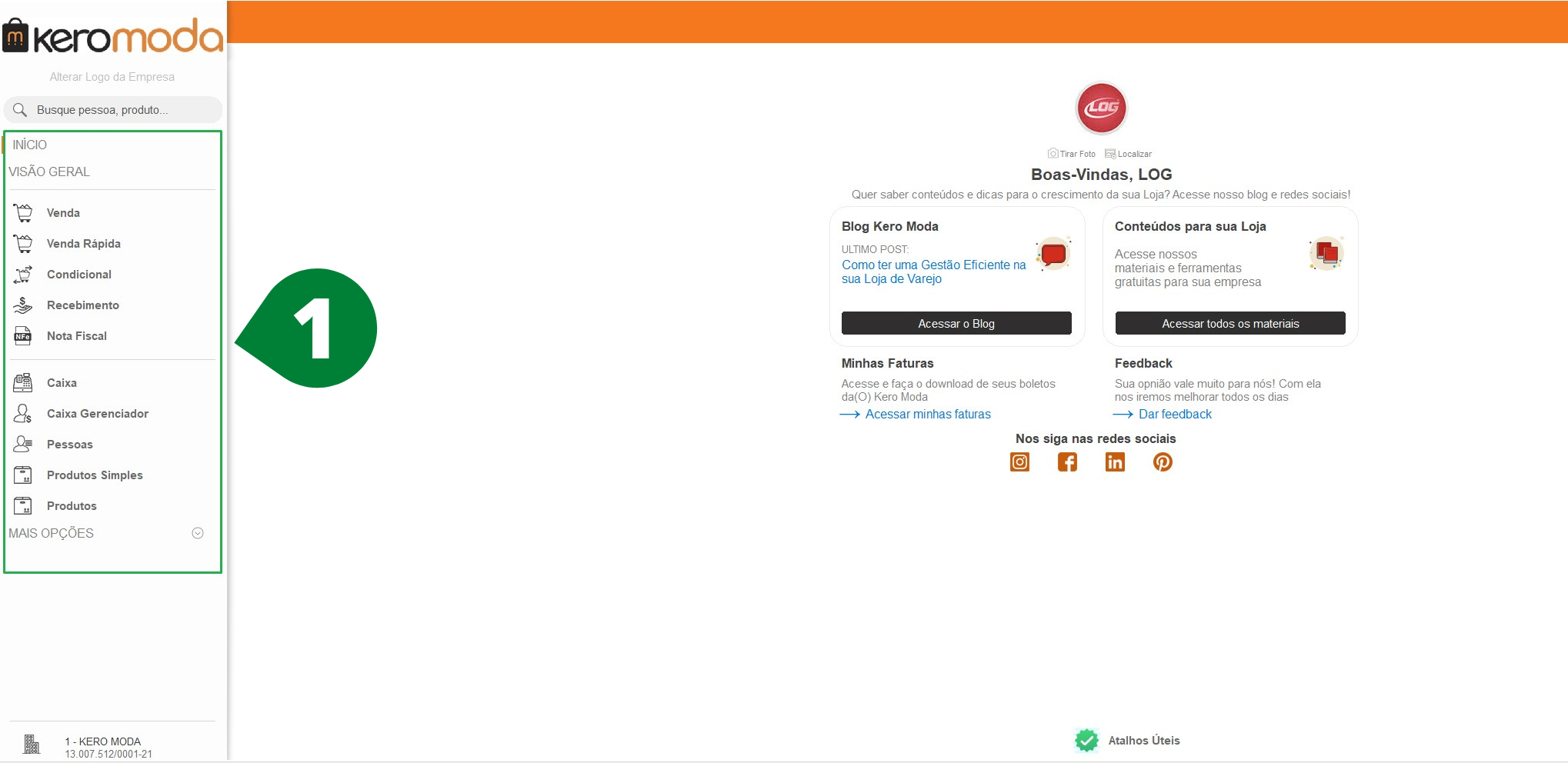Click the Blog red chat bubble icon

(1053, 254)
